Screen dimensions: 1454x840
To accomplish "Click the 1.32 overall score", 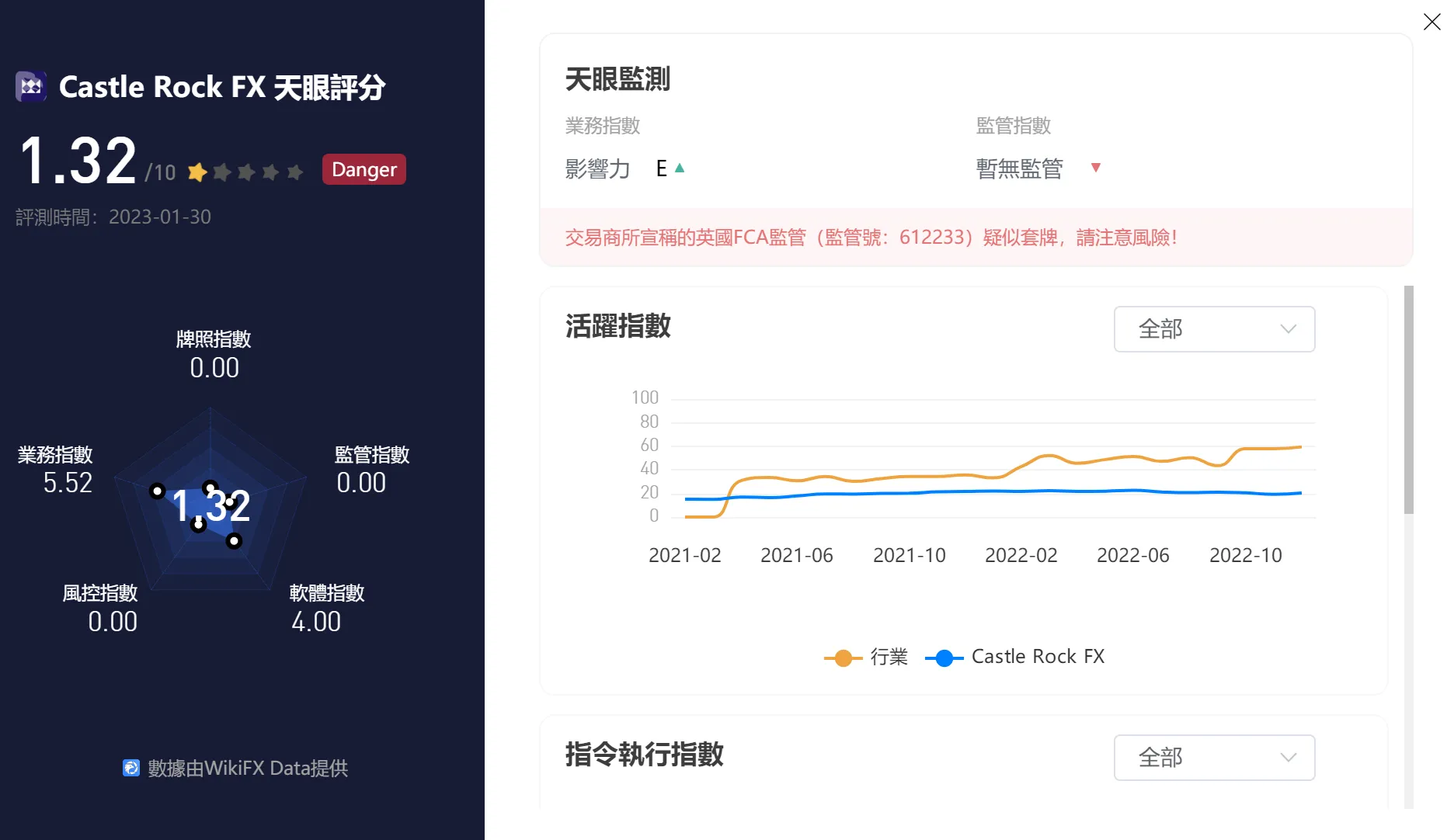I will [x=78, y=161].
